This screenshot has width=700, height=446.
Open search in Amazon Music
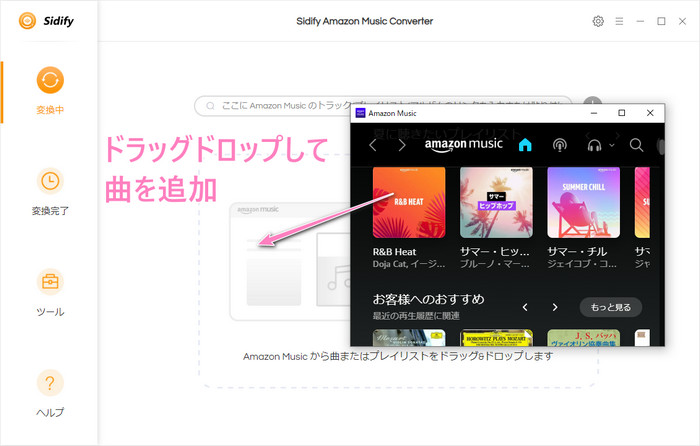tap(636, 145)
